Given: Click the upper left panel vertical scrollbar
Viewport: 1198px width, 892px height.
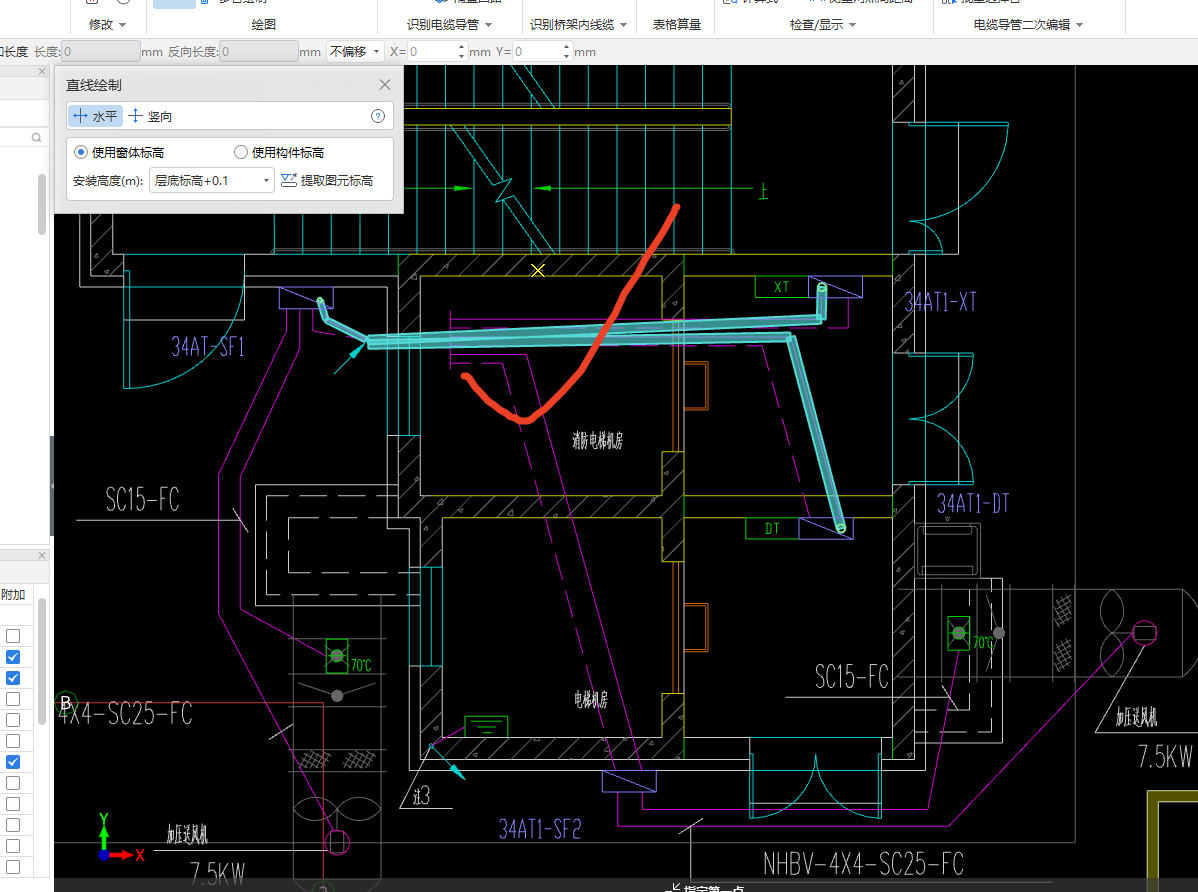Looking at the screenshot, I should pyautogui.click(x=42, y=203).
